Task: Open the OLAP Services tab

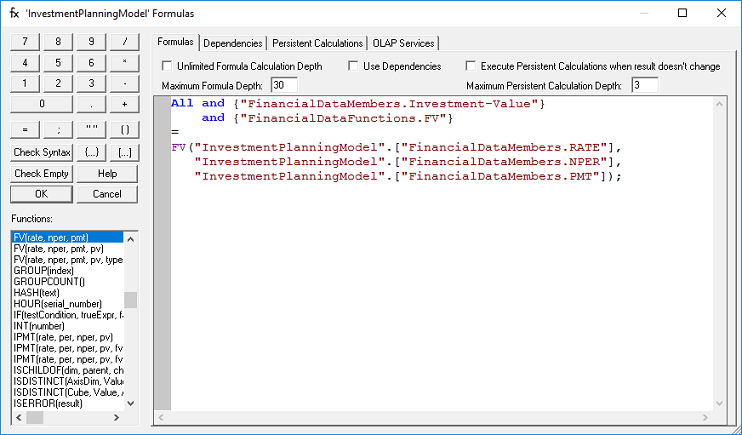Action: [x=403, y=43]
